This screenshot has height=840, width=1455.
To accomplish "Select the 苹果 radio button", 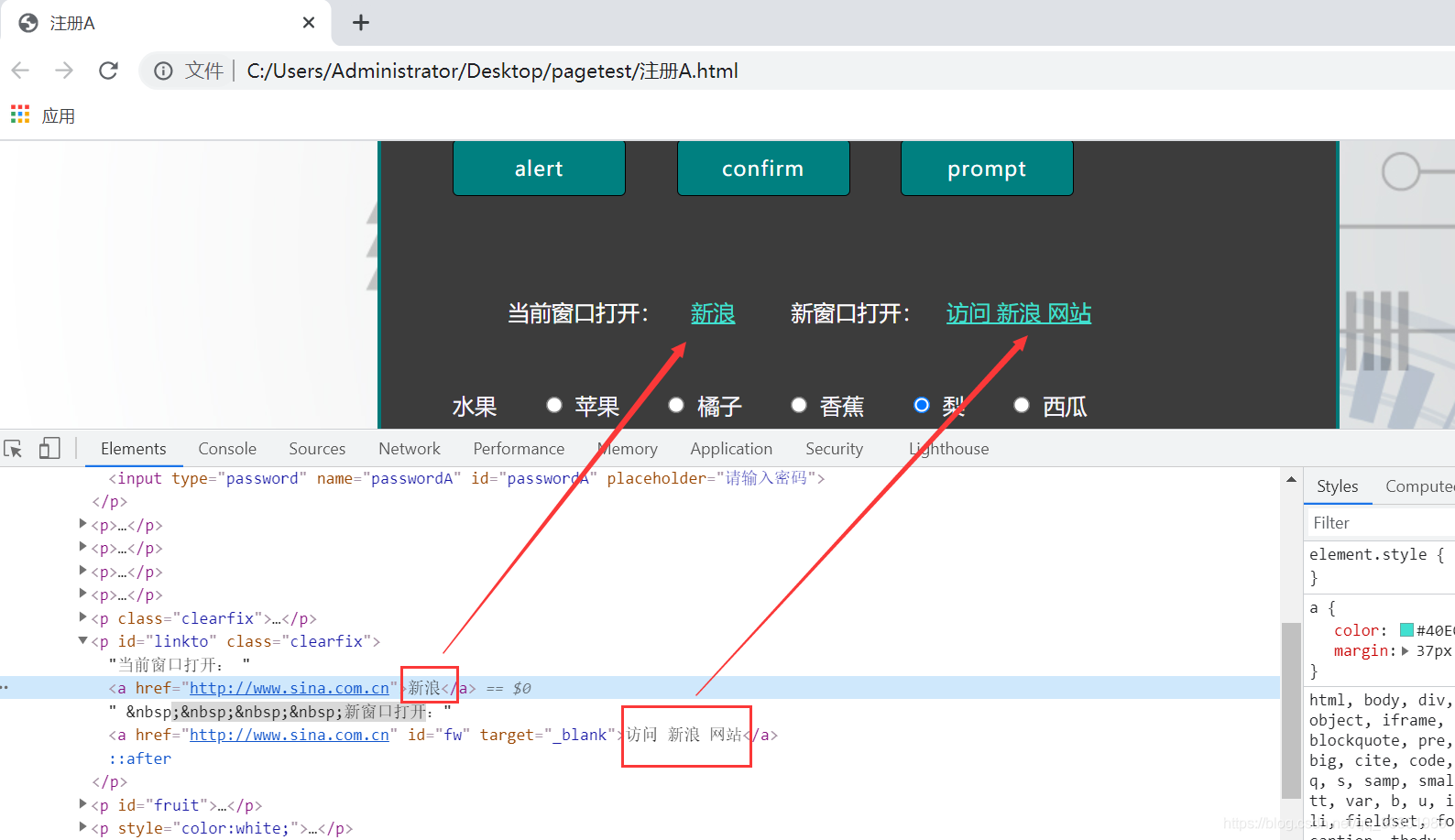I will tap(553, 405).
